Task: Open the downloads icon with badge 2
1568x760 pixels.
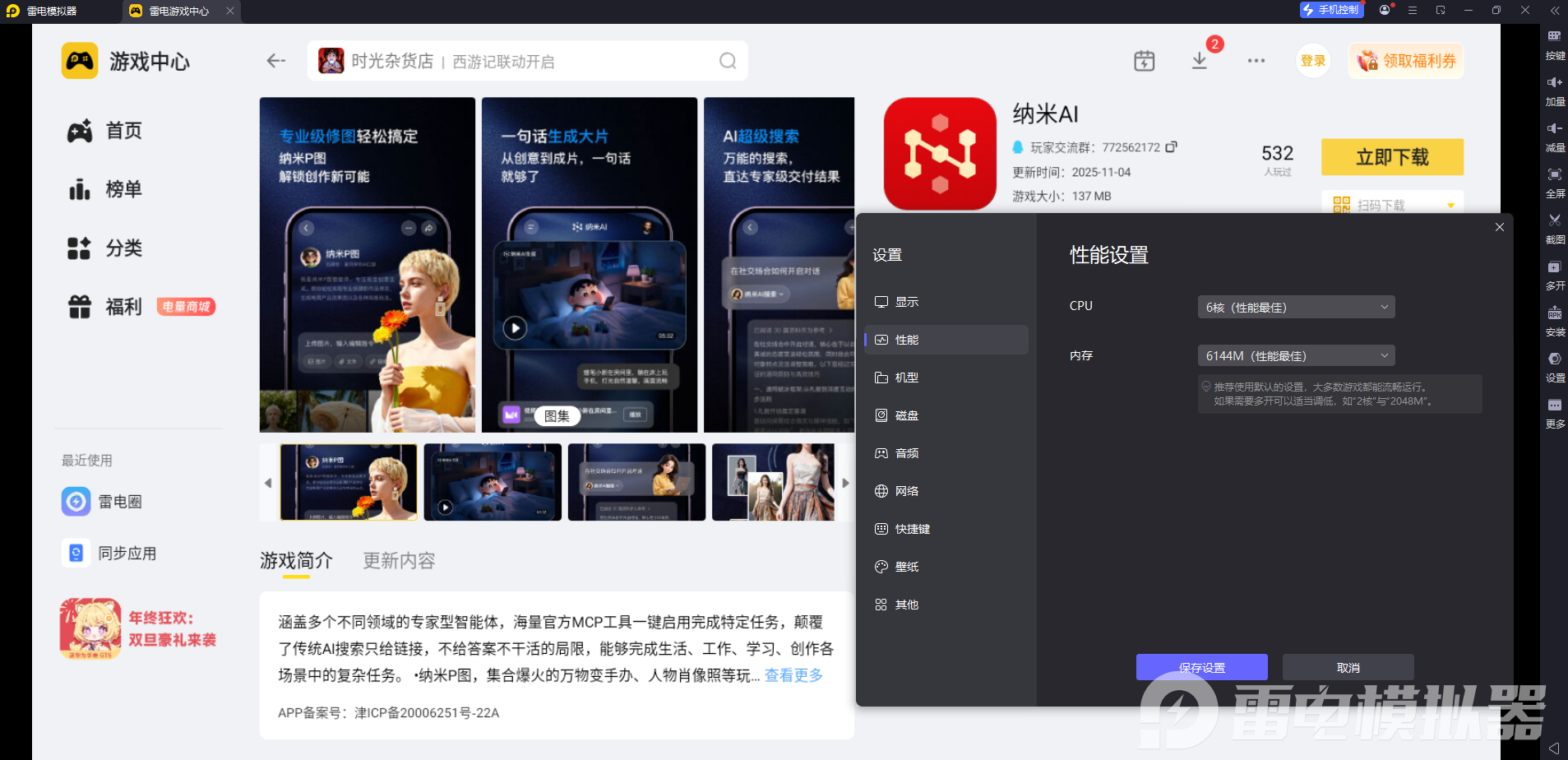Action: point(1200,60)
